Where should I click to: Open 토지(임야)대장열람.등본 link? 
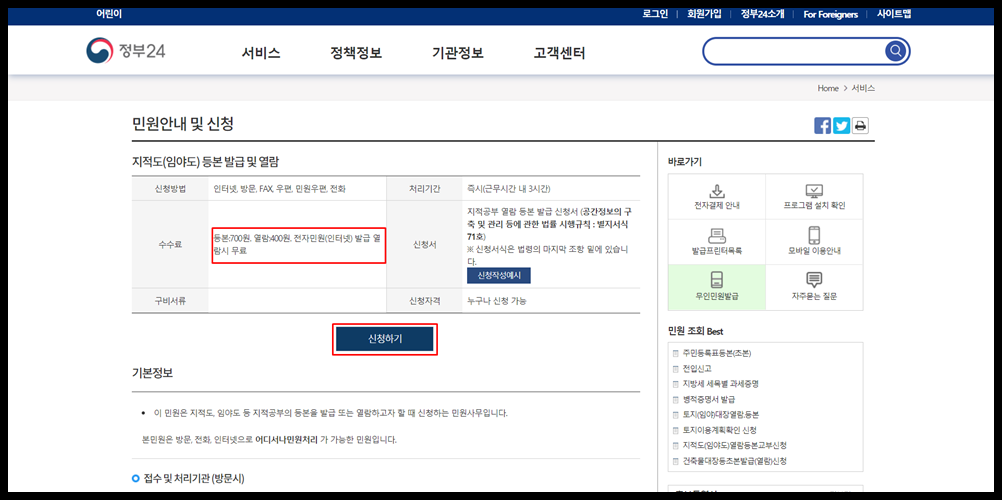(x=721, y=414)
